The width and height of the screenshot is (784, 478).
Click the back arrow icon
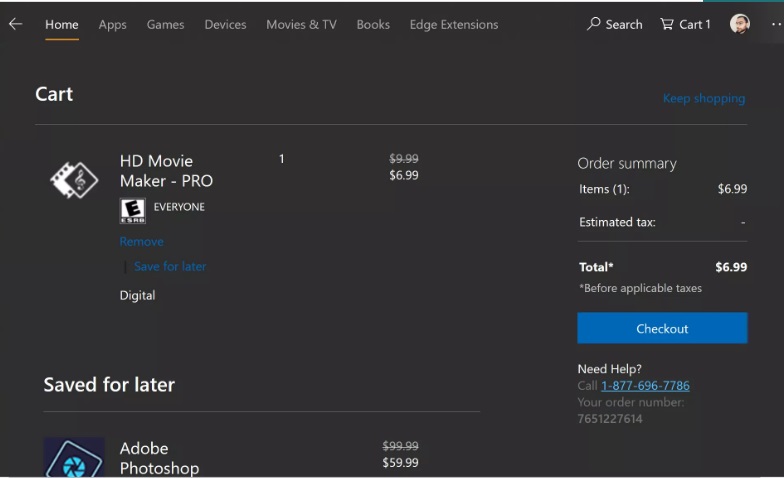(x=15, y=24)
